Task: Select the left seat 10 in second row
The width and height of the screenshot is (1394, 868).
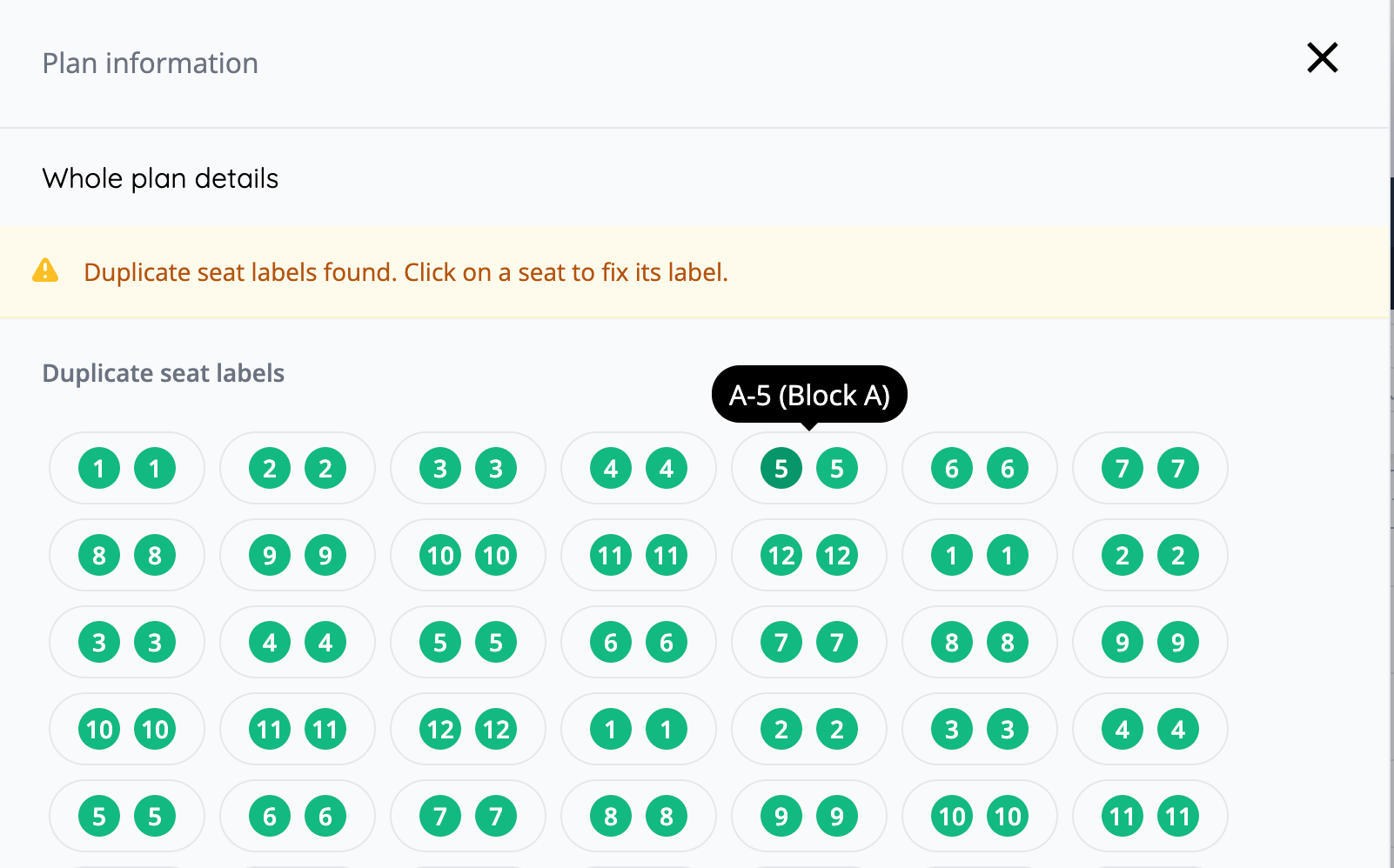Action: pos(440,555)
